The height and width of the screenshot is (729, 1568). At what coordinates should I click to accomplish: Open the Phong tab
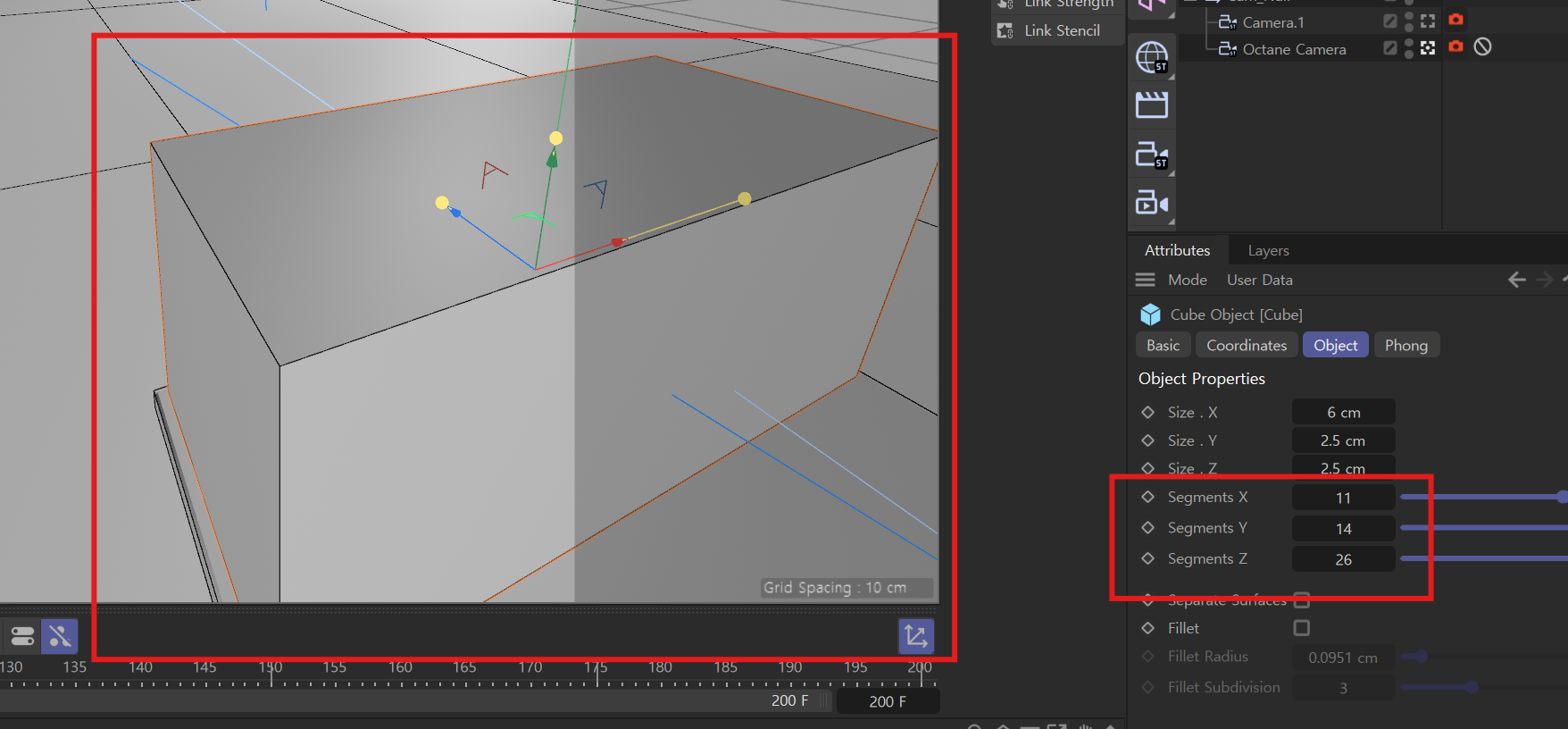[x=1405, y=346]
